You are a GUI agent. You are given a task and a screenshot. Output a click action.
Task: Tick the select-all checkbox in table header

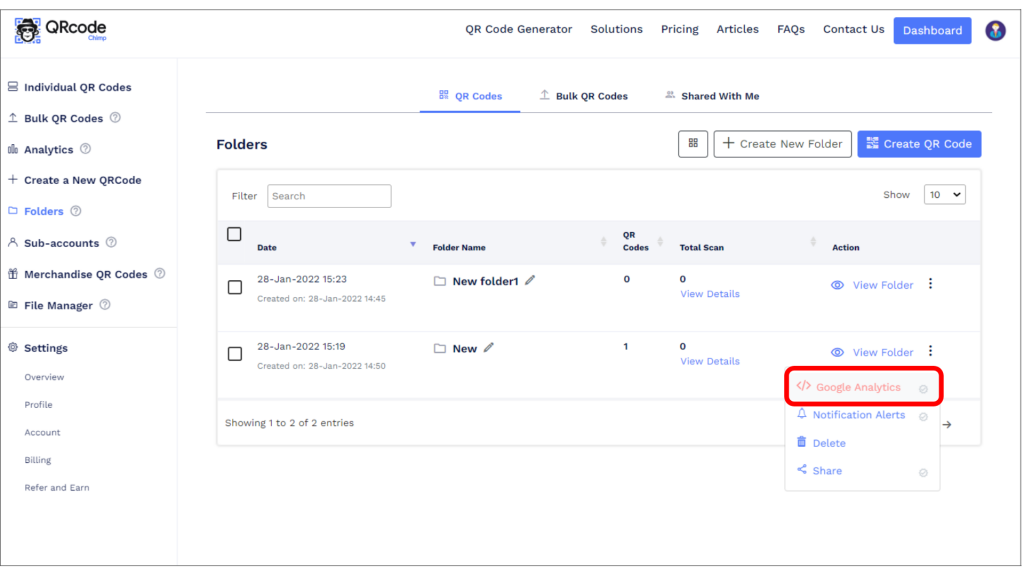point(234,234)
